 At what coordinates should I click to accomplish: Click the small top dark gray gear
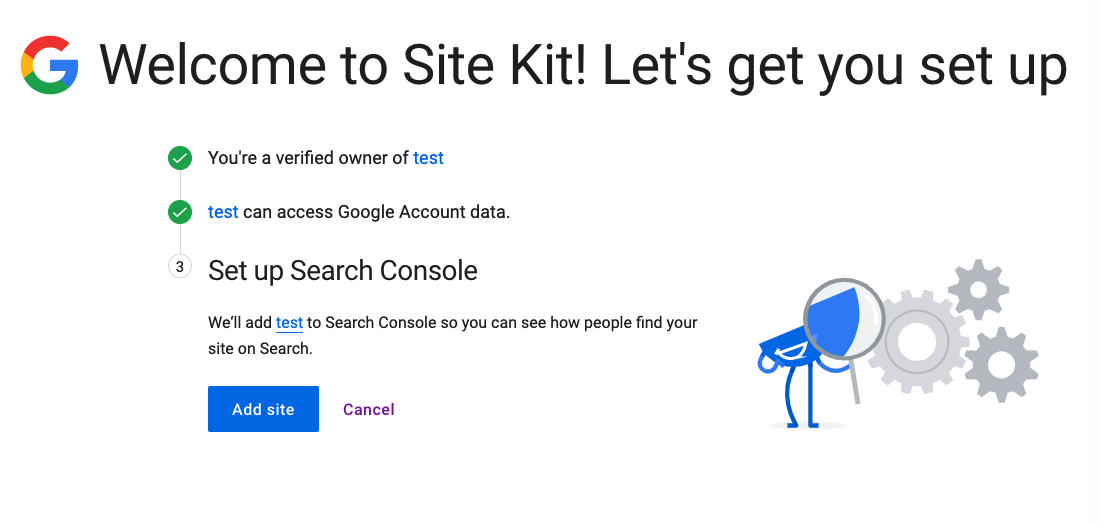click(978, 289)
